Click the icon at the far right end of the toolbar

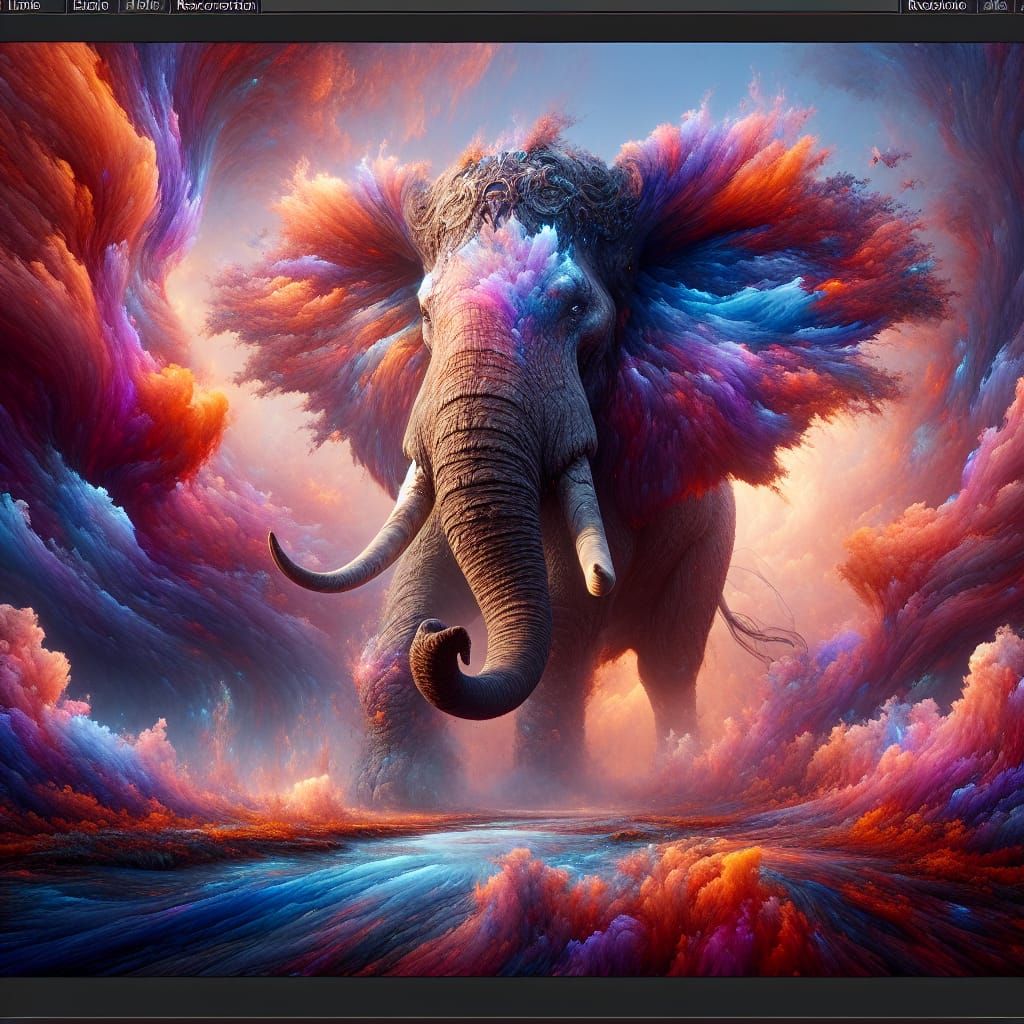(1018, 8)
